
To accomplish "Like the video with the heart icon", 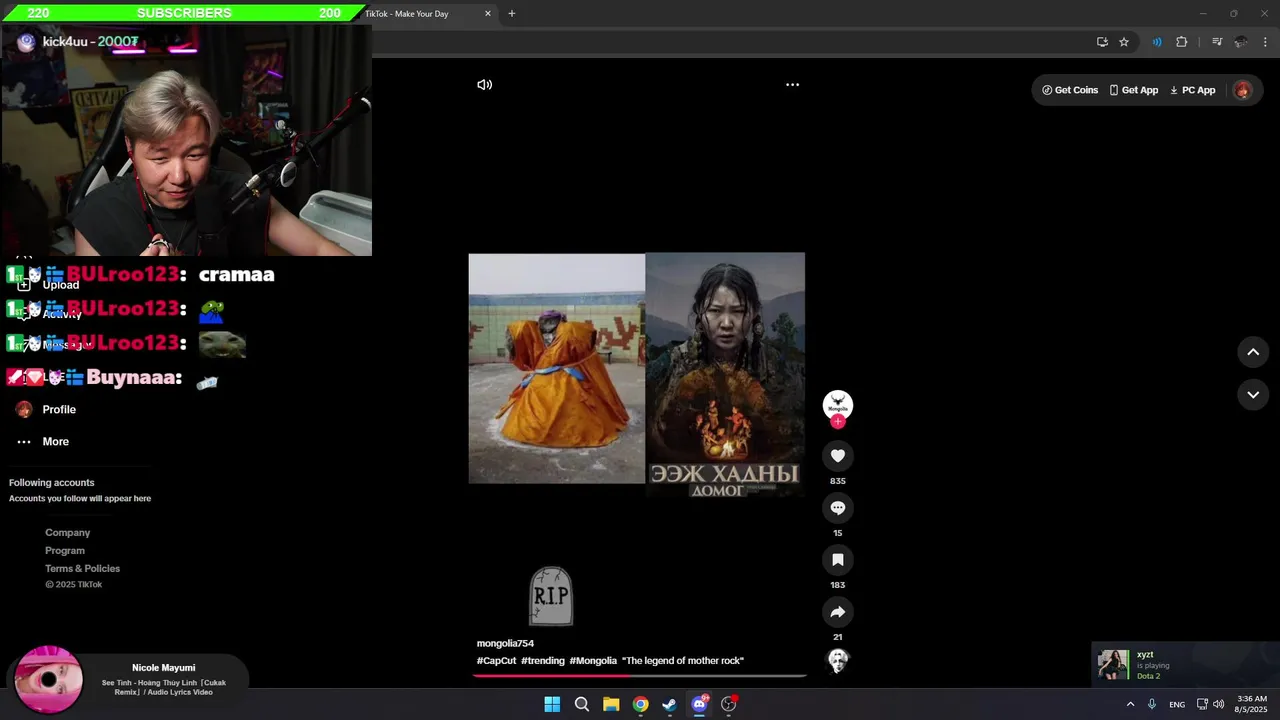I will point(838,456).
